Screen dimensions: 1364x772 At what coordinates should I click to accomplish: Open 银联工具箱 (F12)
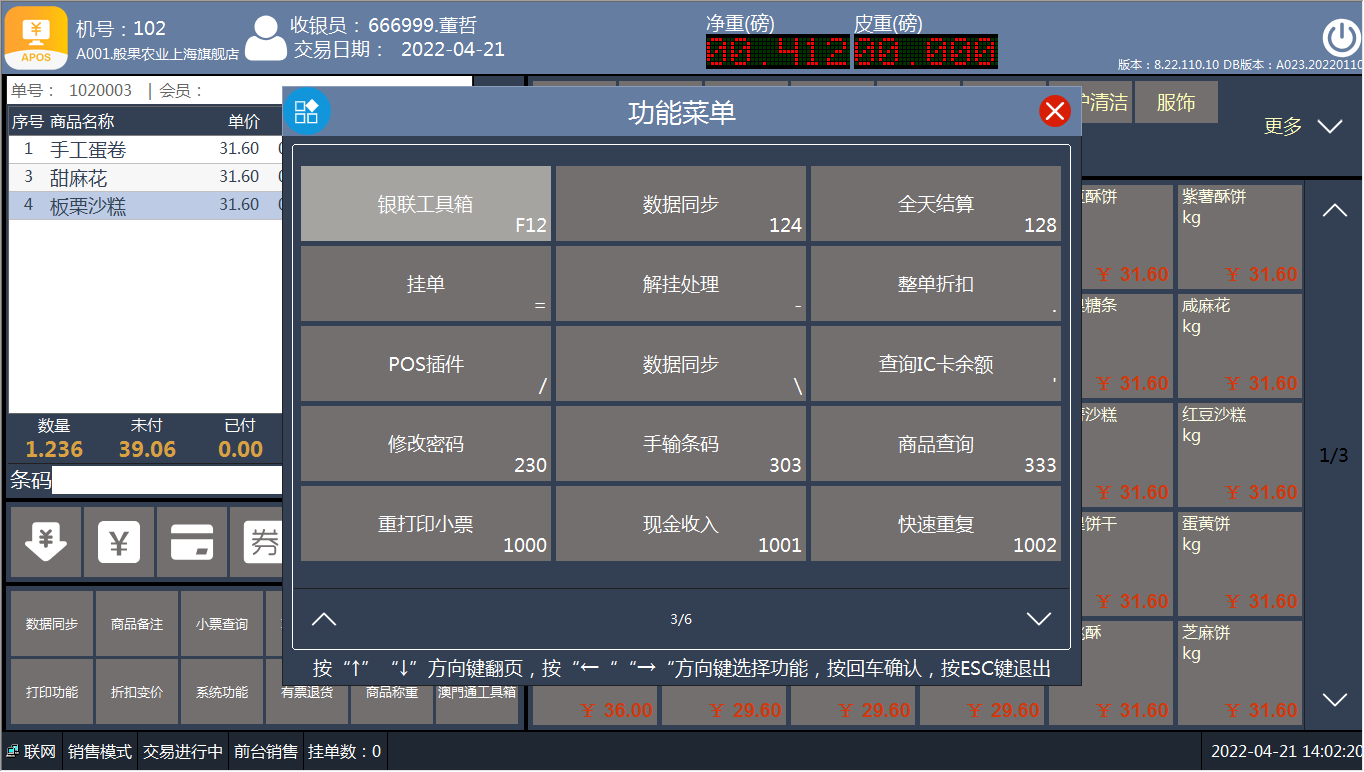(426, 204)
